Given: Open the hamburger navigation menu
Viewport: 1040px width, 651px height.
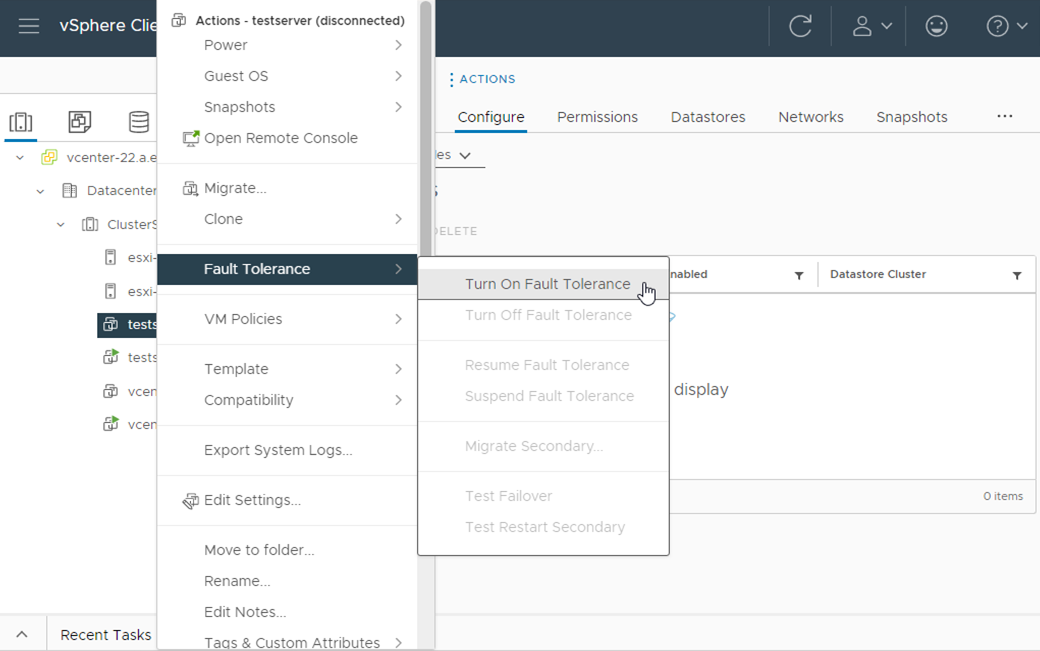Looking at the screenshot, I should (28, 26).
